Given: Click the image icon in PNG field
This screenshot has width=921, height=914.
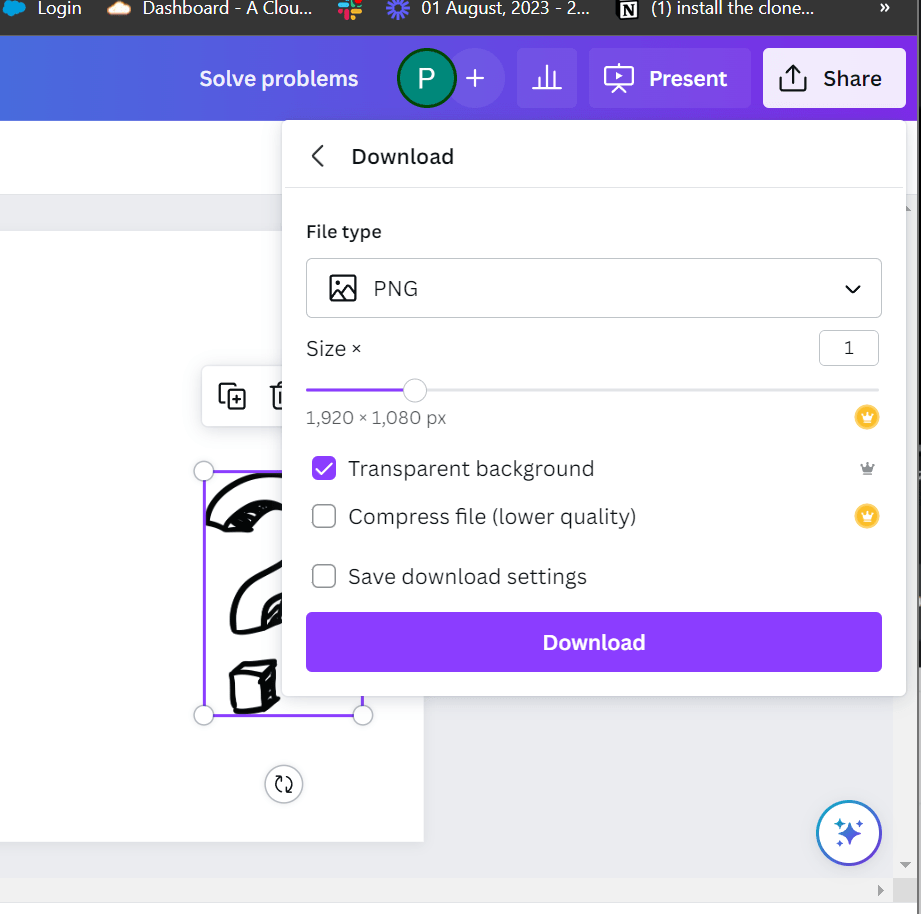Looking at the screenshot, I should tap(342, 288).
